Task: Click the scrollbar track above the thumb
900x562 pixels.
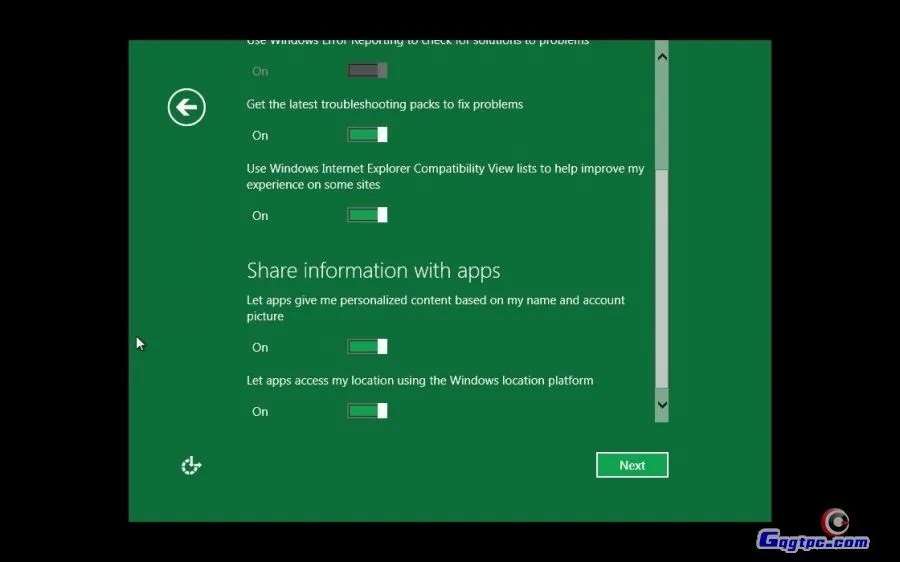Action: (x=661, y=120)
